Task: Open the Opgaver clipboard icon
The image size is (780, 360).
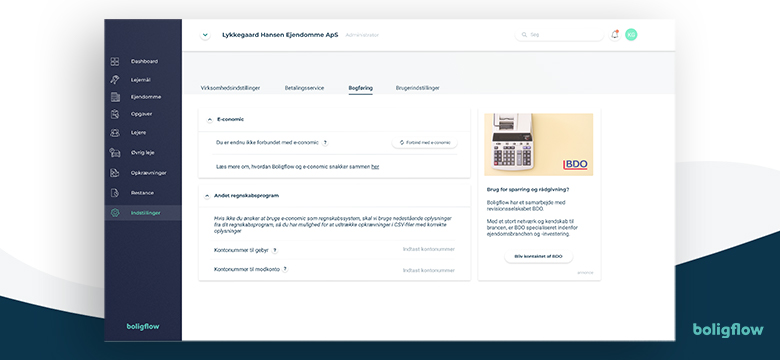Action: pyautogui.click(x=115, y=114)
